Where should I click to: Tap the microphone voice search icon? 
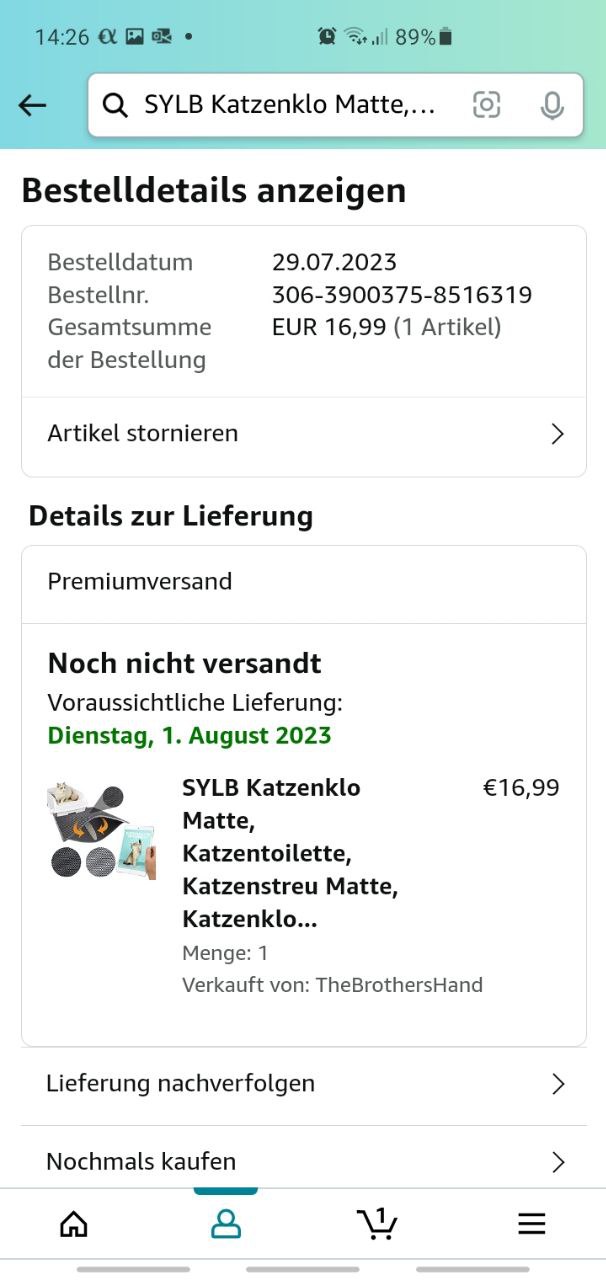pyautogui.click(x=552, y=105)
